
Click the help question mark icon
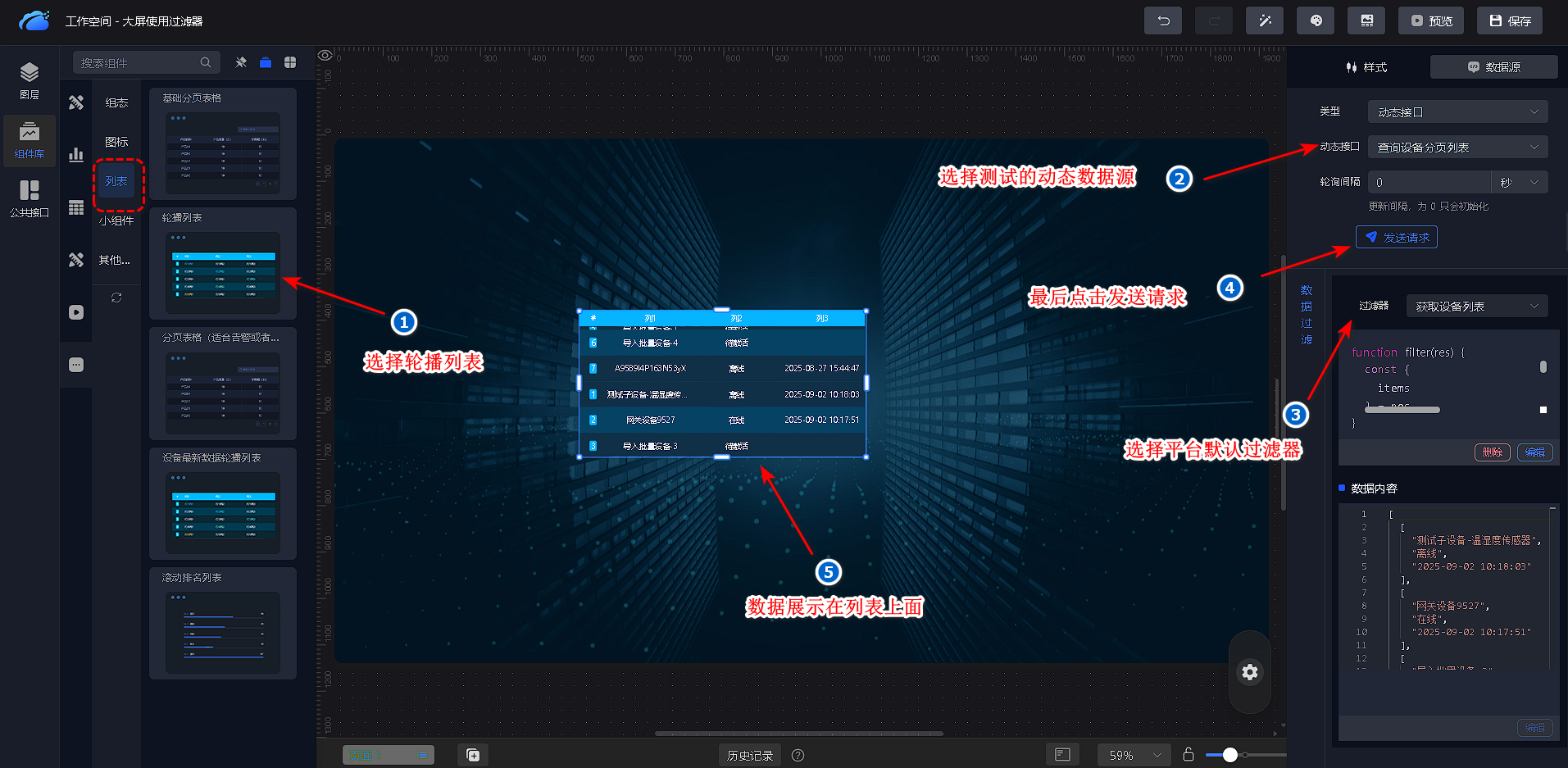(798, 755)
